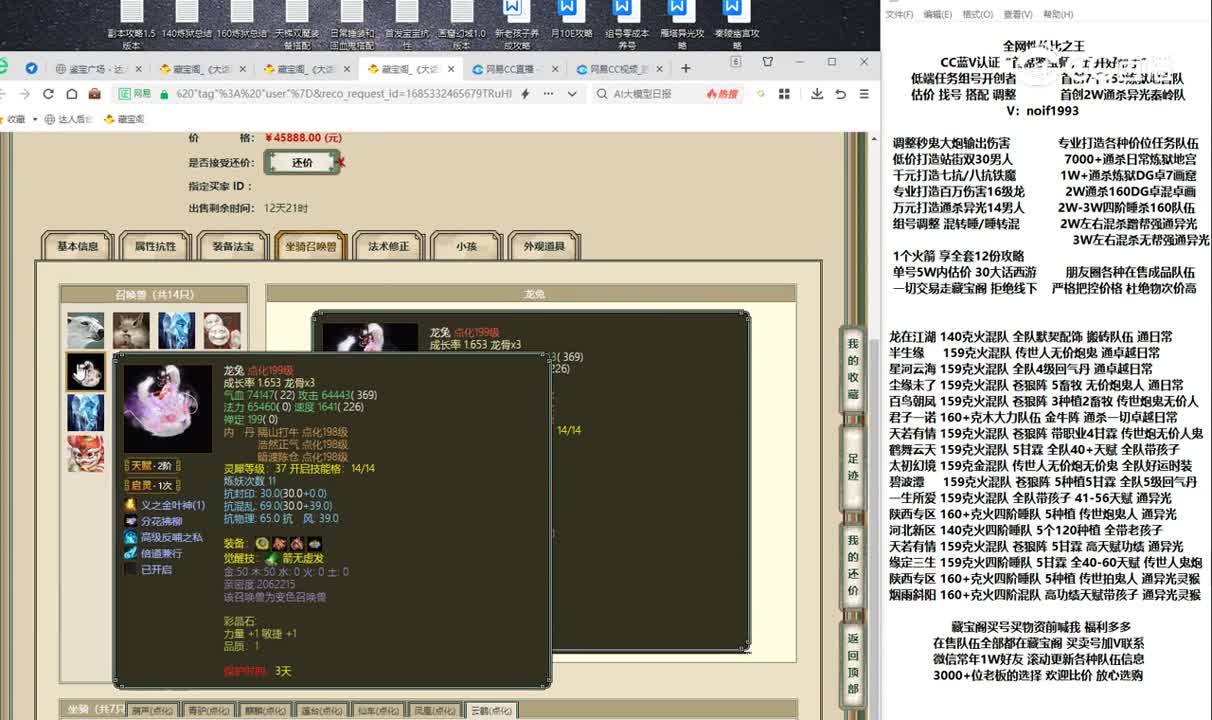Click 返回顶部 in the side panel

point(853,662)
